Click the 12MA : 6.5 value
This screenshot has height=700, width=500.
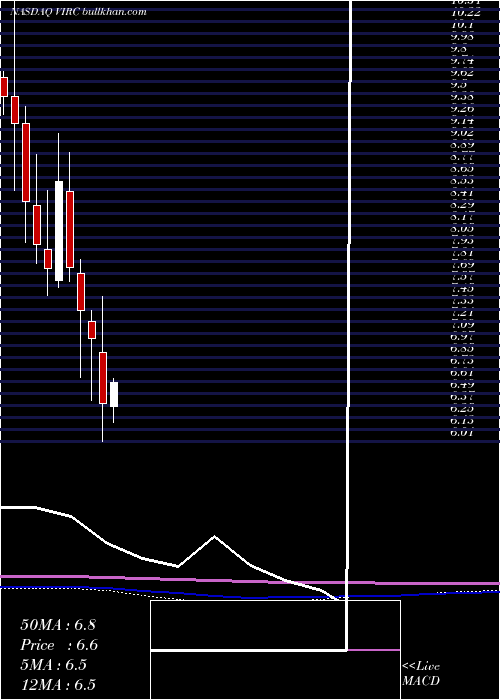[58, 685]
